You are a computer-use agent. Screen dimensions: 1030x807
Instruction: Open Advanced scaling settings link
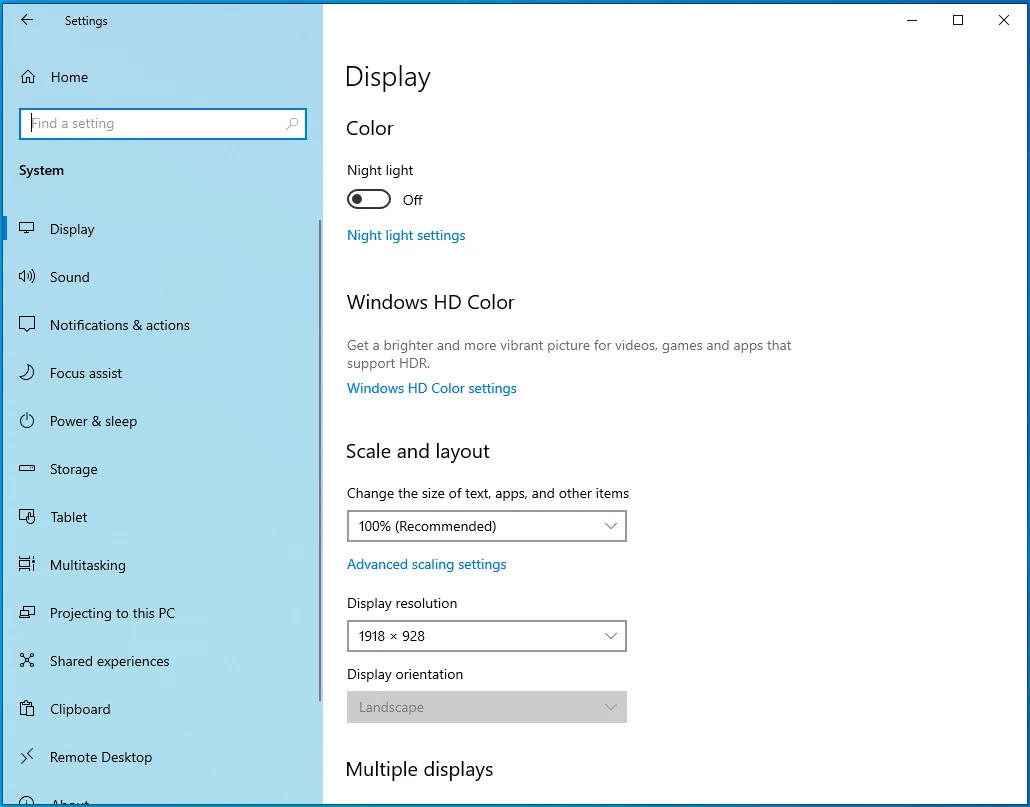tap(426, 564)
